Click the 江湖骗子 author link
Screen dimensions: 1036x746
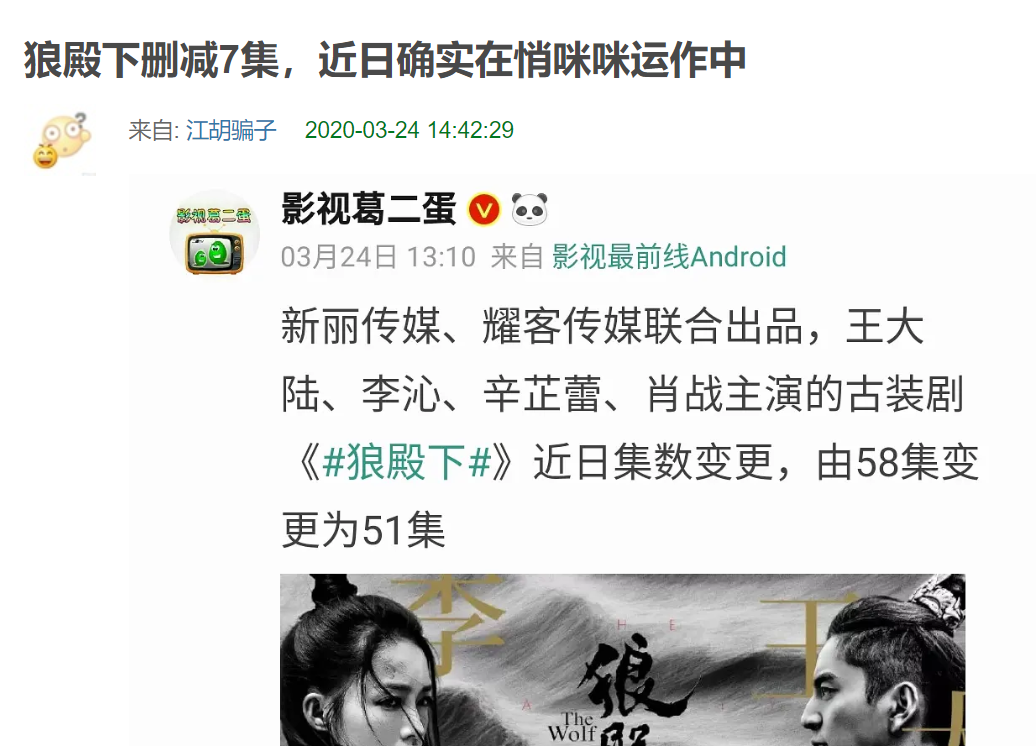click(x=231, y=130)
